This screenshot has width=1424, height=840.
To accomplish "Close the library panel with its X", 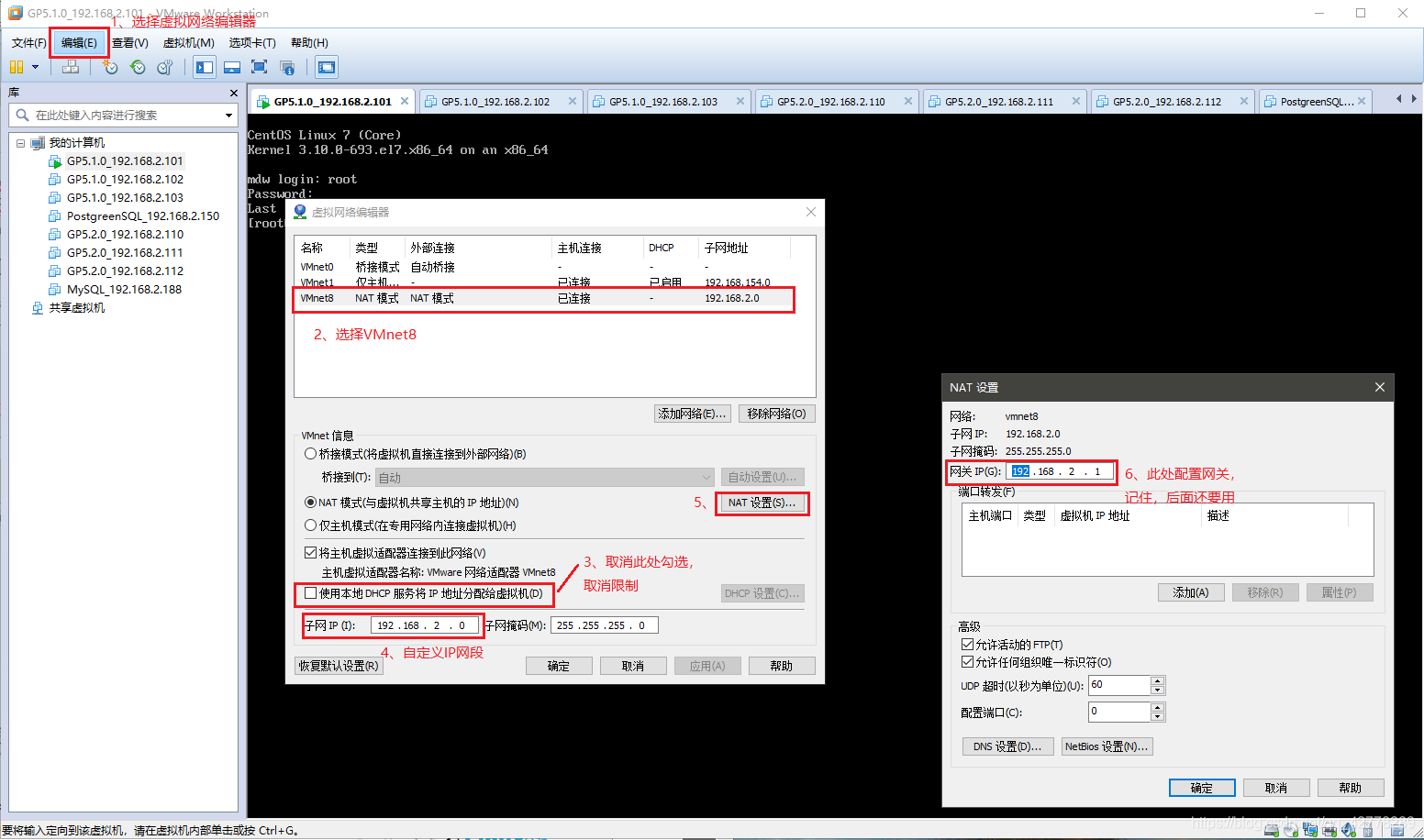I will click(233, 93).
